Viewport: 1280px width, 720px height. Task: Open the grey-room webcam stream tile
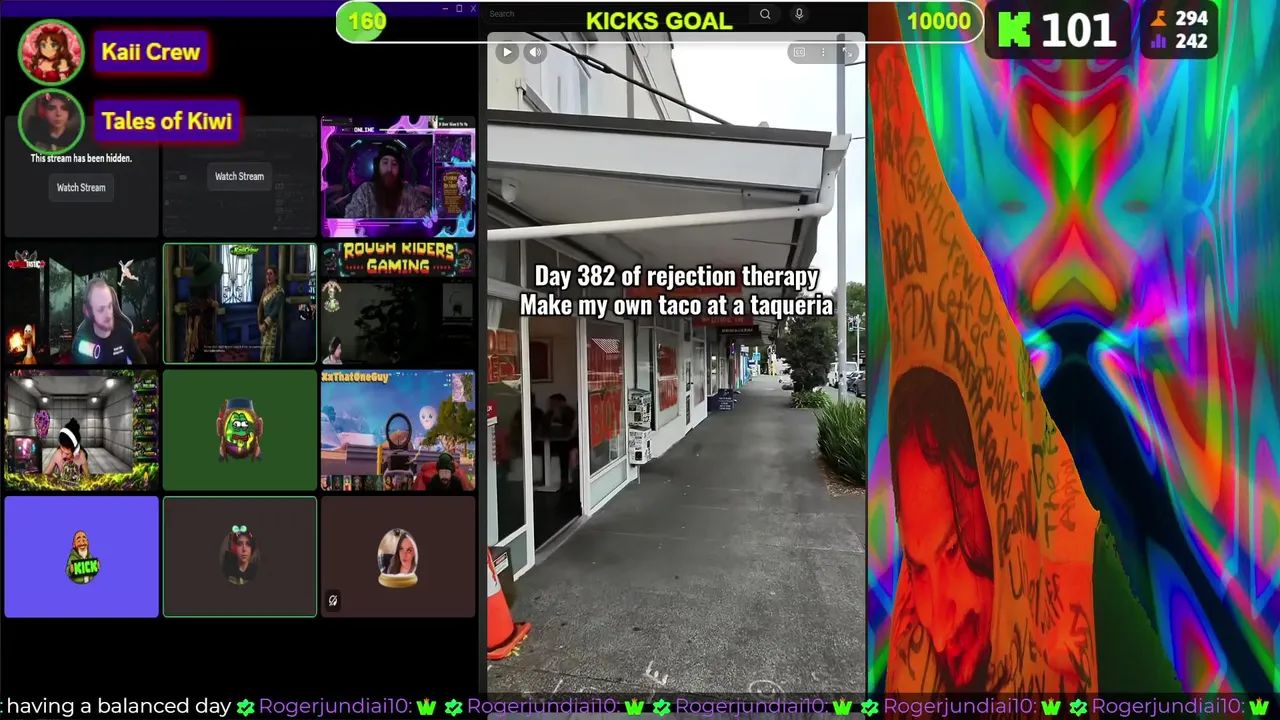tap(81, 430)
